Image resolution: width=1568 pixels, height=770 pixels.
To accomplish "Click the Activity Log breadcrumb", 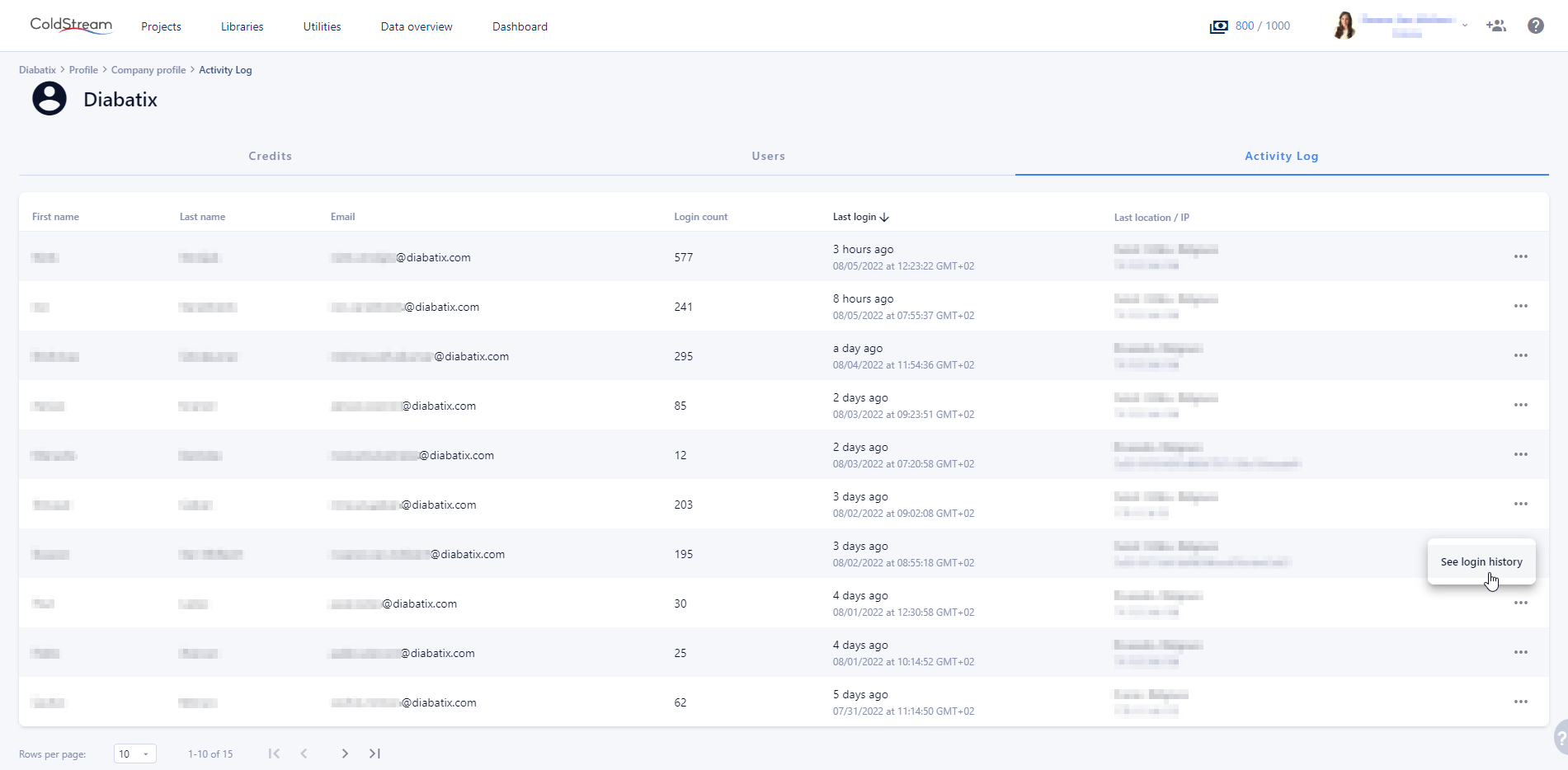I will pyautogui.click(x=225, y=70).
